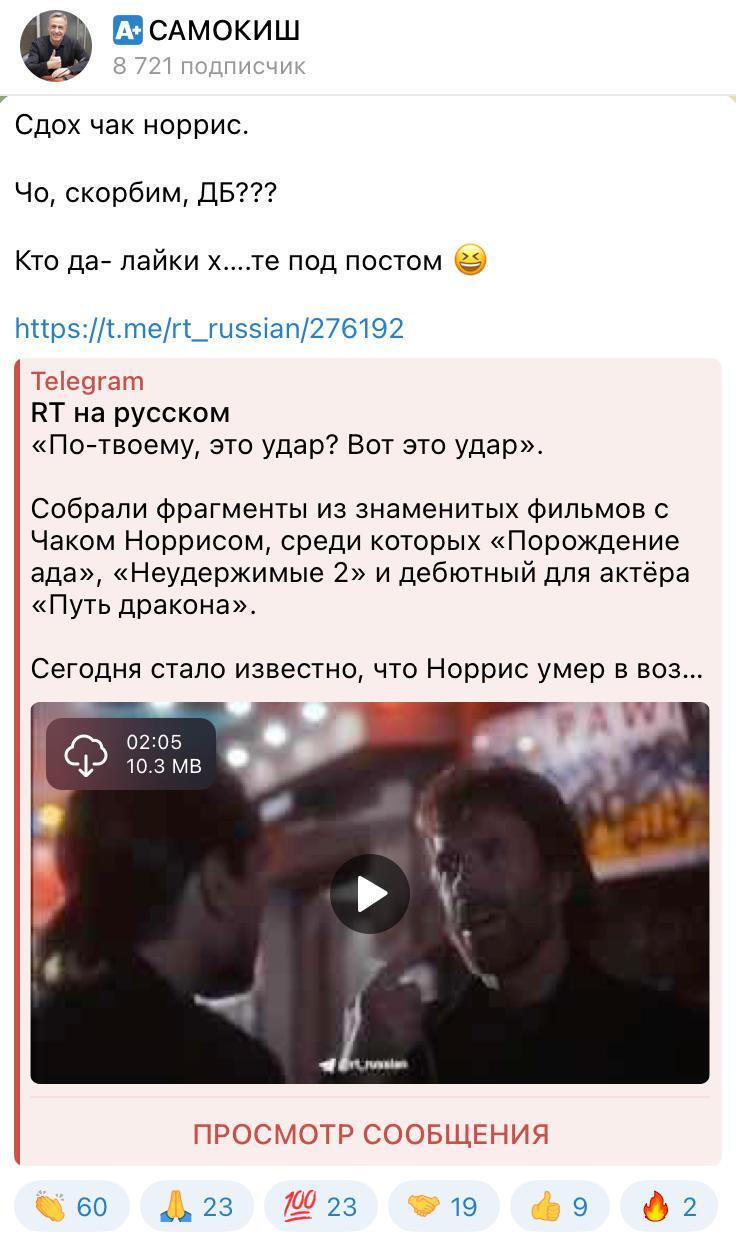
Task: Open the САМОКИШ channel title
Action: pyautogui.click(x=224, y=31)
